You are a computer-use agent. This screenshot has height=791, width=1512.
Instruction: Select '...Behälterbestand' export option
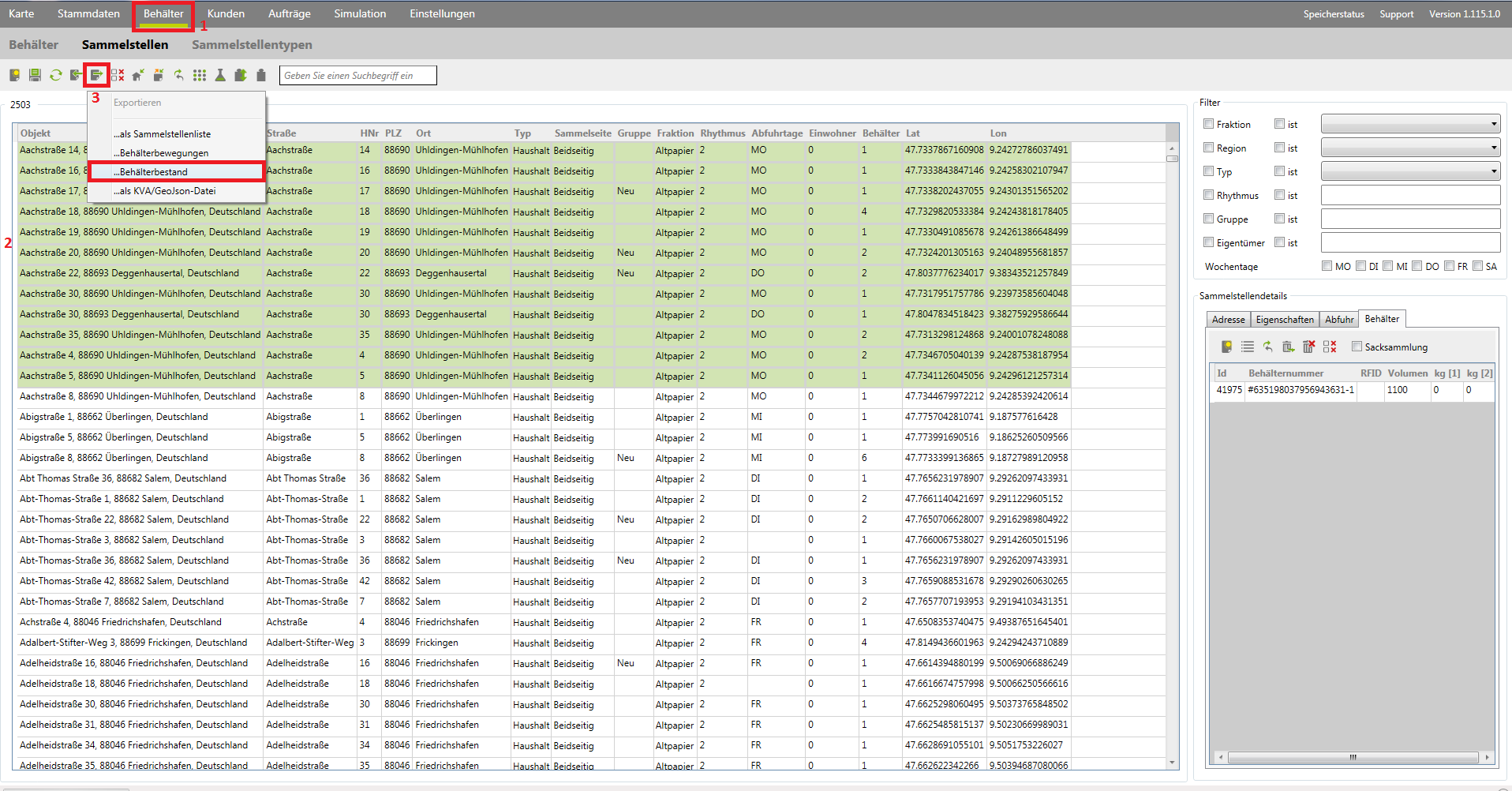(177, 171)
